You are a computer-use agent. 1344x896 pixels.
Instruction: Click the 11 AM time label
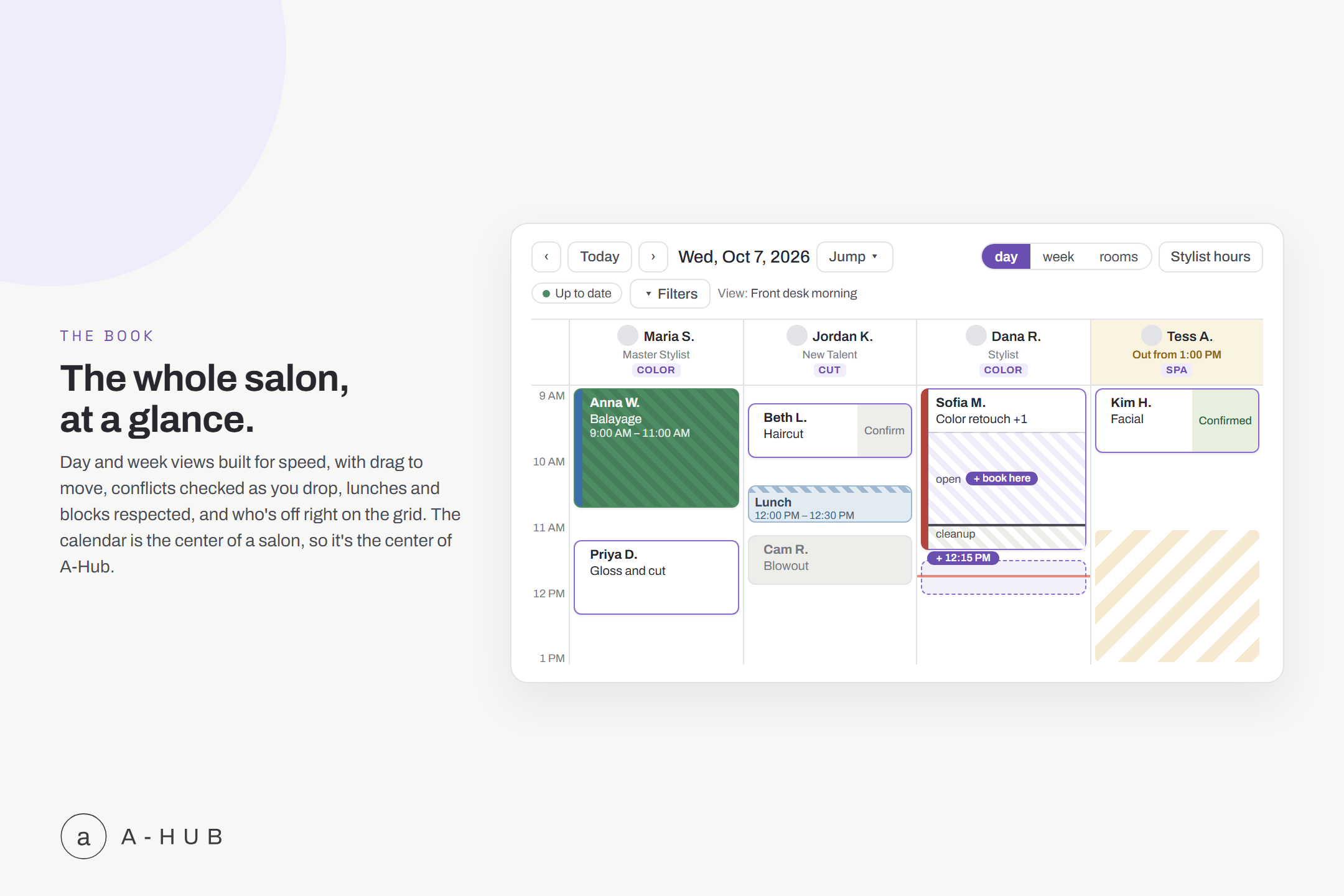coord(549,528)
